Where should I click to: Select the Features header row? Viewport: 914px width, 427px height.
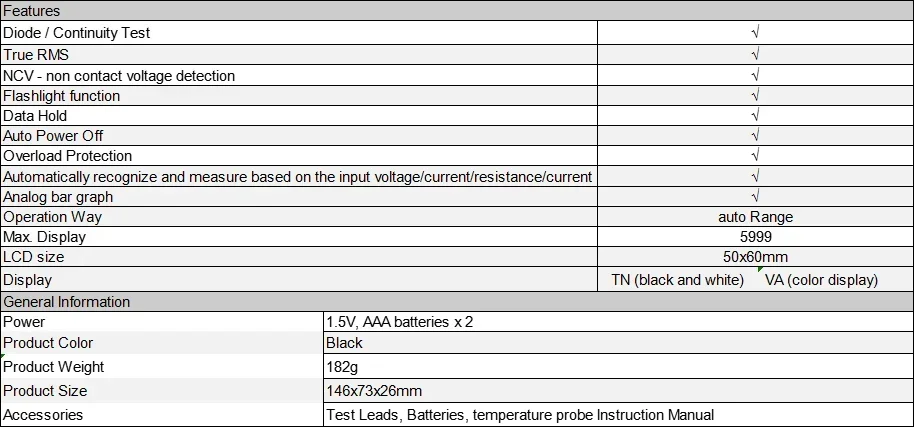click(457, 10)
